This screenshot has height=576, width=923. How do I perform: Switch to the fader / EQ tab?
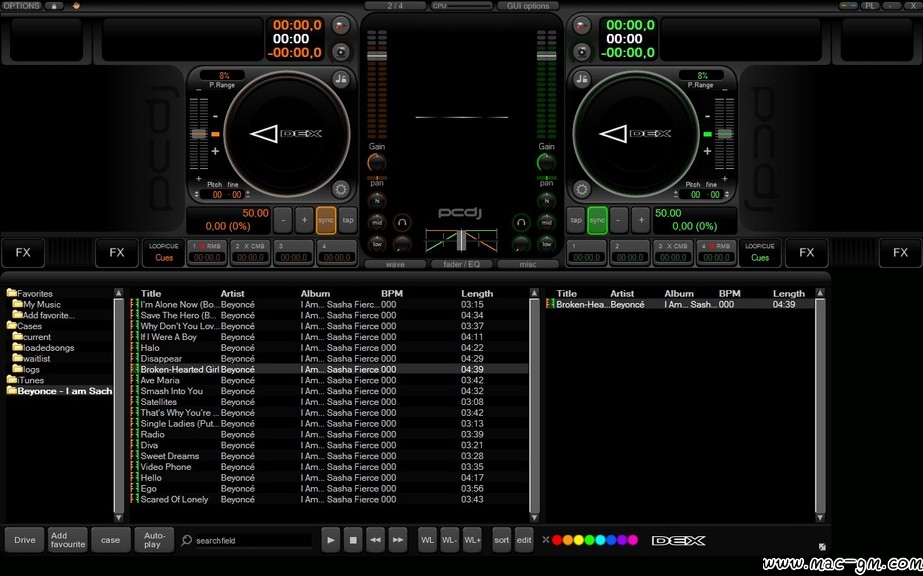coord(462,264)
